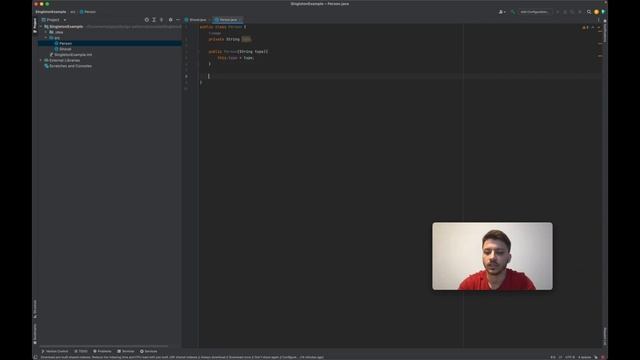Open the Project view dropdown

click(x=54, y=20)
